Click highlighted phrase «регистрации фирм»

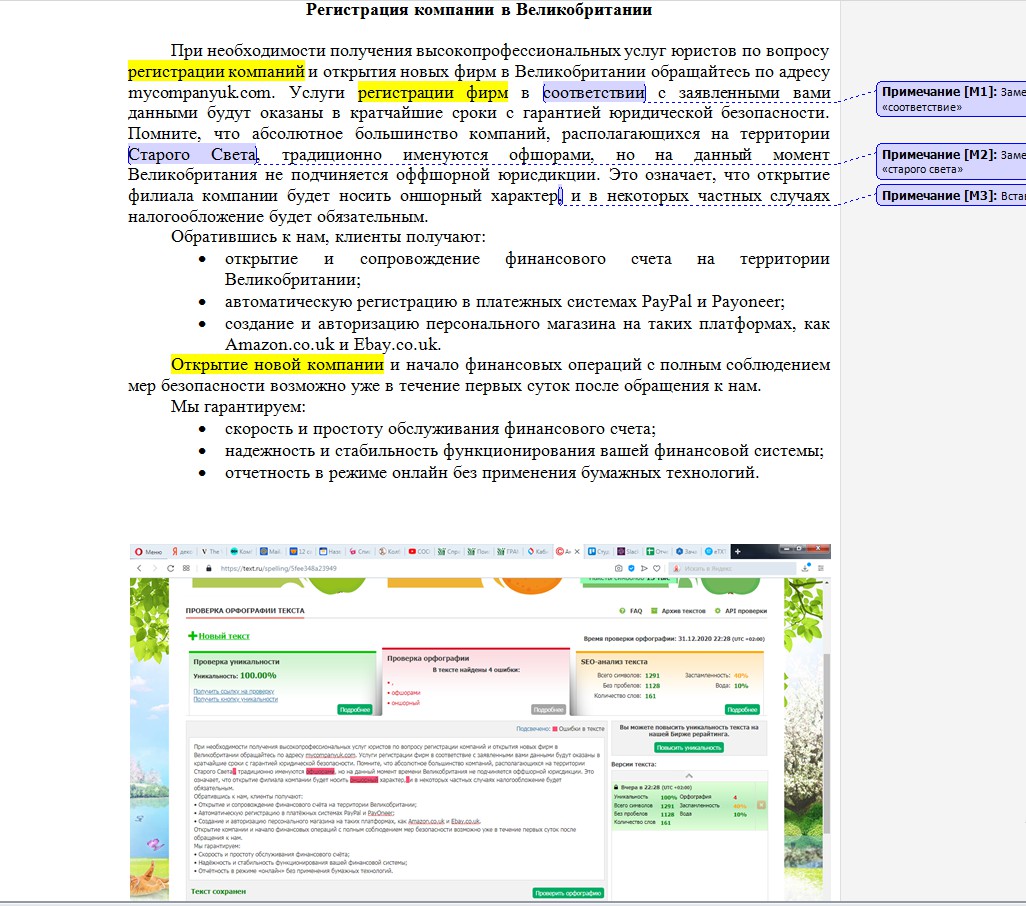433,93
